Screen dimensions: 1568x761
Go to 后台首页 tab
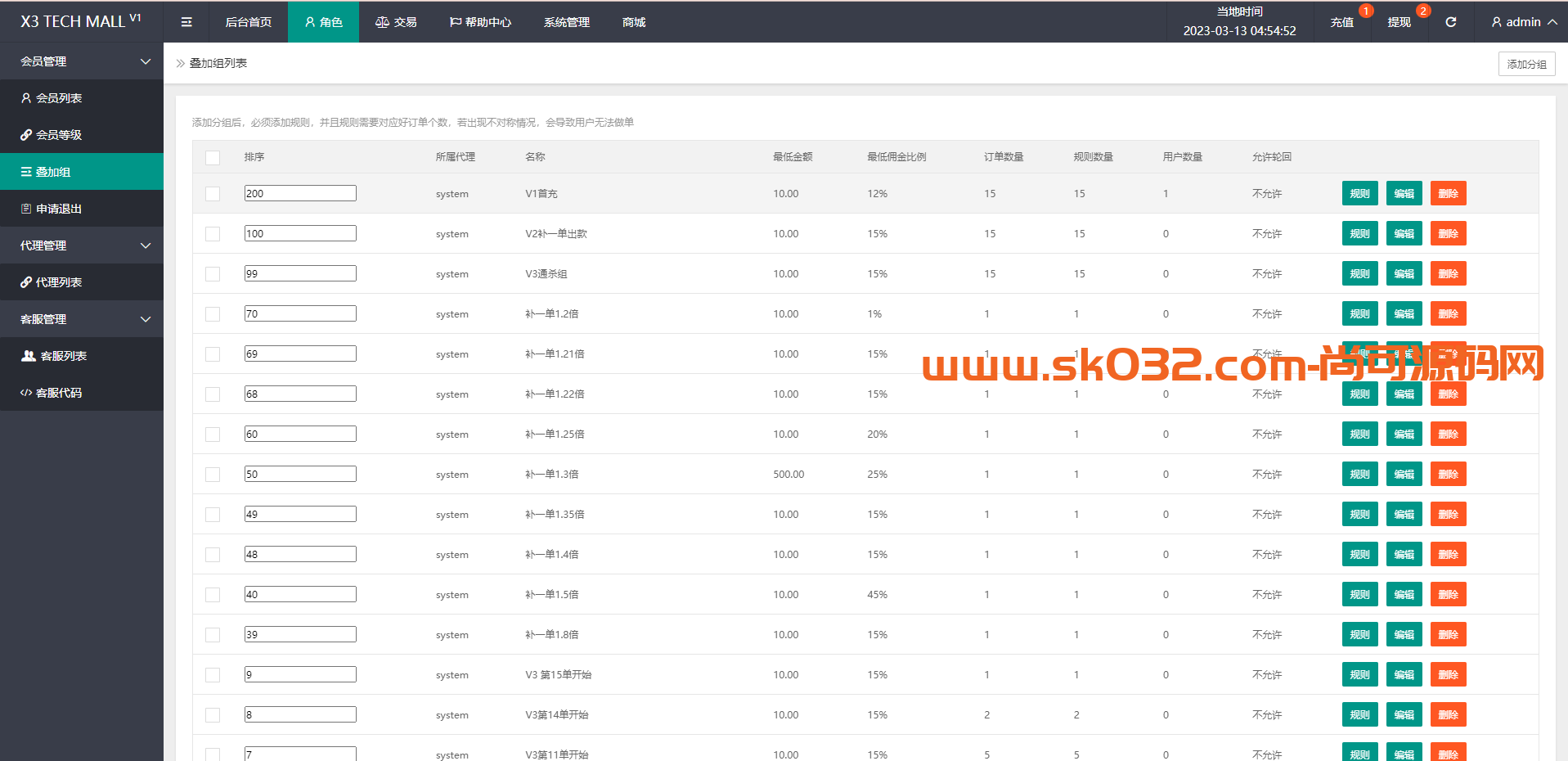click(x=249, y=22)
